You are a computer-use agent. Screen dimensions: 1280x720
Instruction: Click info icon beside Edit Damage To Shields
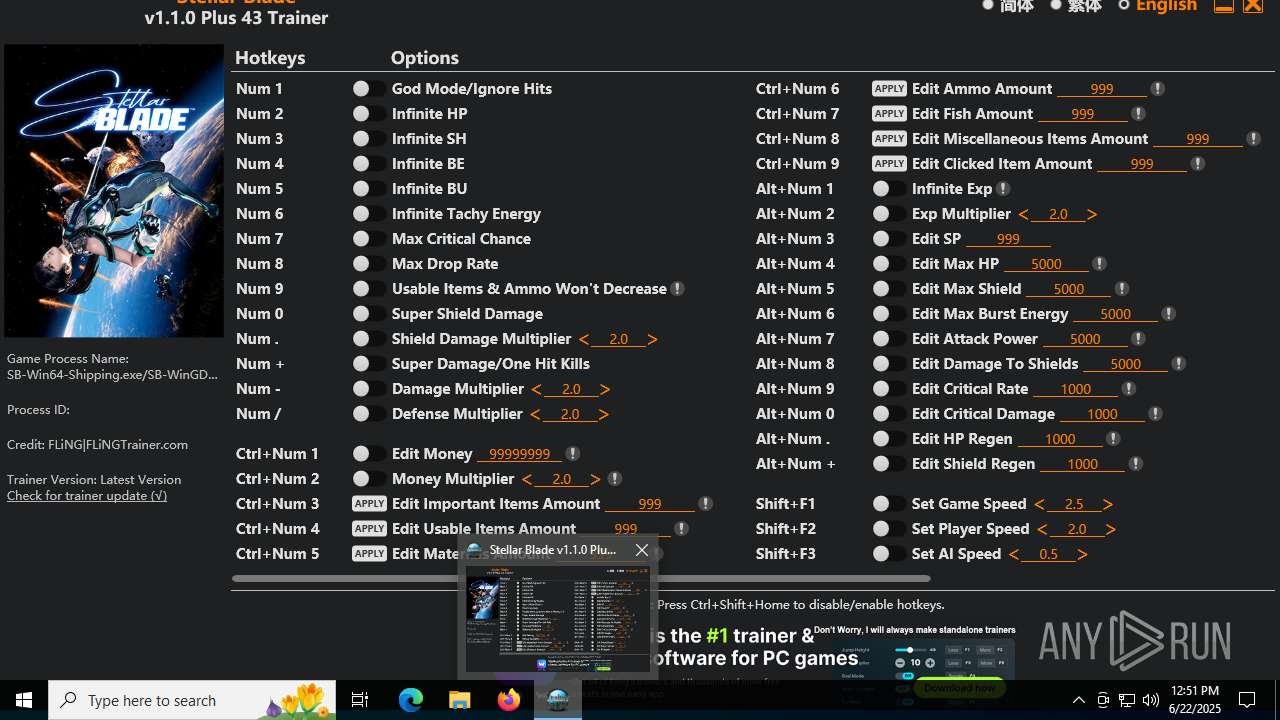(x=1178, y=364)
